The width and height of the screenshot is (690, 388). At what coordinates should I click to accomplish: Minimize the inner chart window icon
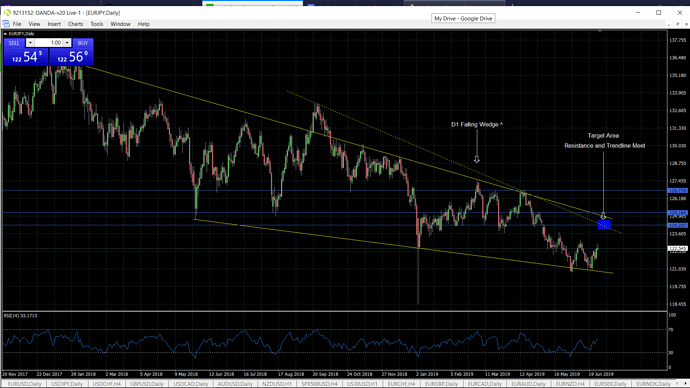coord(669,24)
